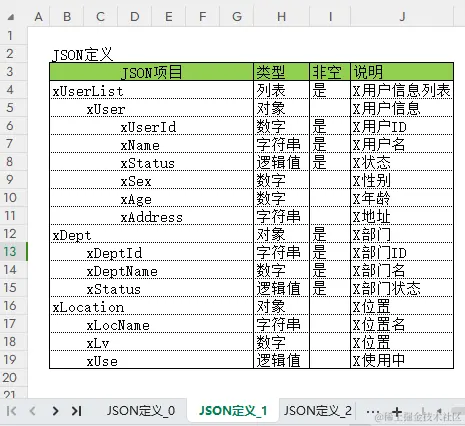The width and height of the screenshot is (465, 426).
Task: Select the xDeptId cell
Action: [151, 252]
